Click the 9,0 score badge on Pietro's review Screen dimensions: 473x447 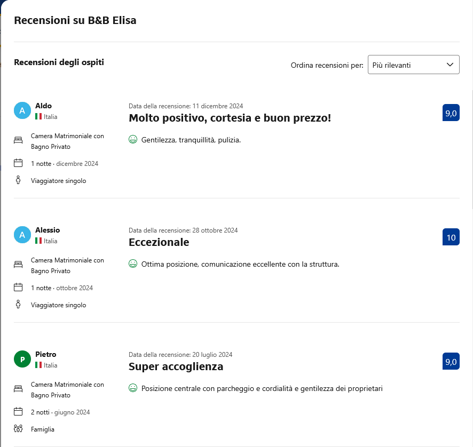[451, 361]
